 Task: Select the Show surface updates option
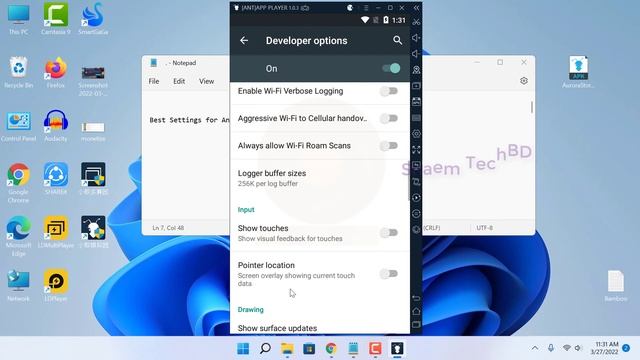320,328
